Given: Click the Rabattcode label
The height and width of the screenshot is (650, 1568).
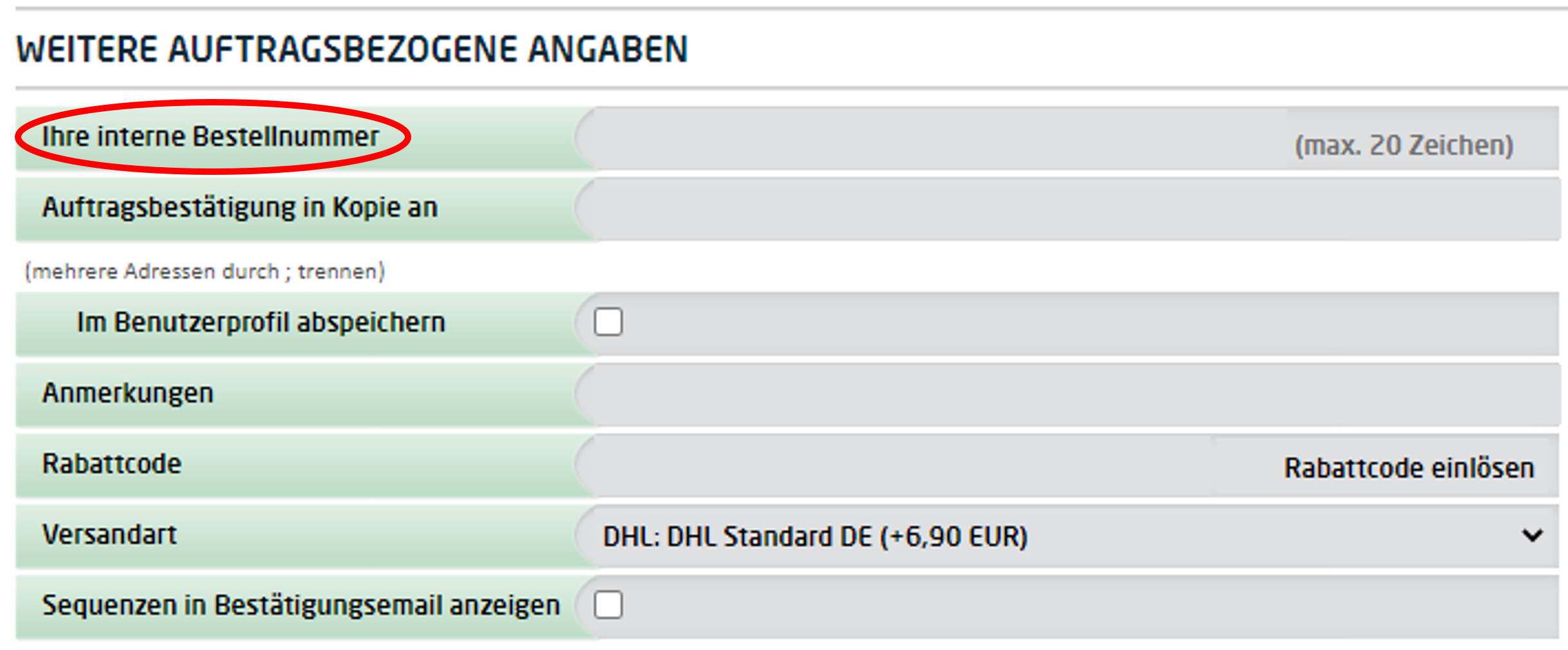Looking at the screenshot, I should (112, 464).
